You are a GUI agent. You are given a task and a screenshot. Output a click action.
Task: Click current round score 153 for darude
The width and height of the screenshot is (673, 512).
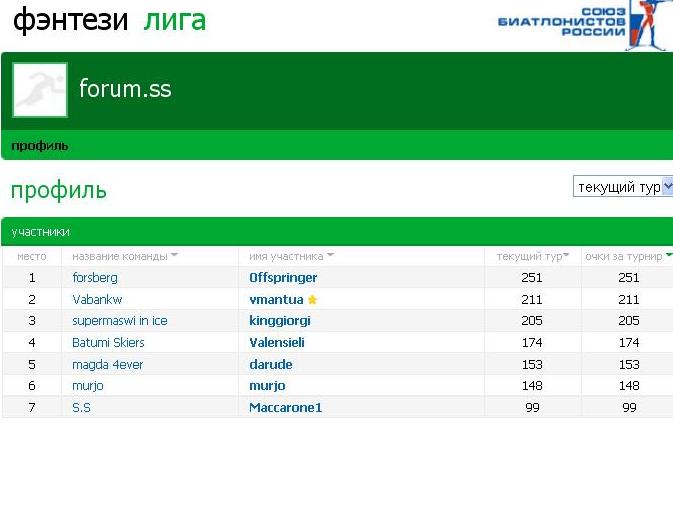532,364
